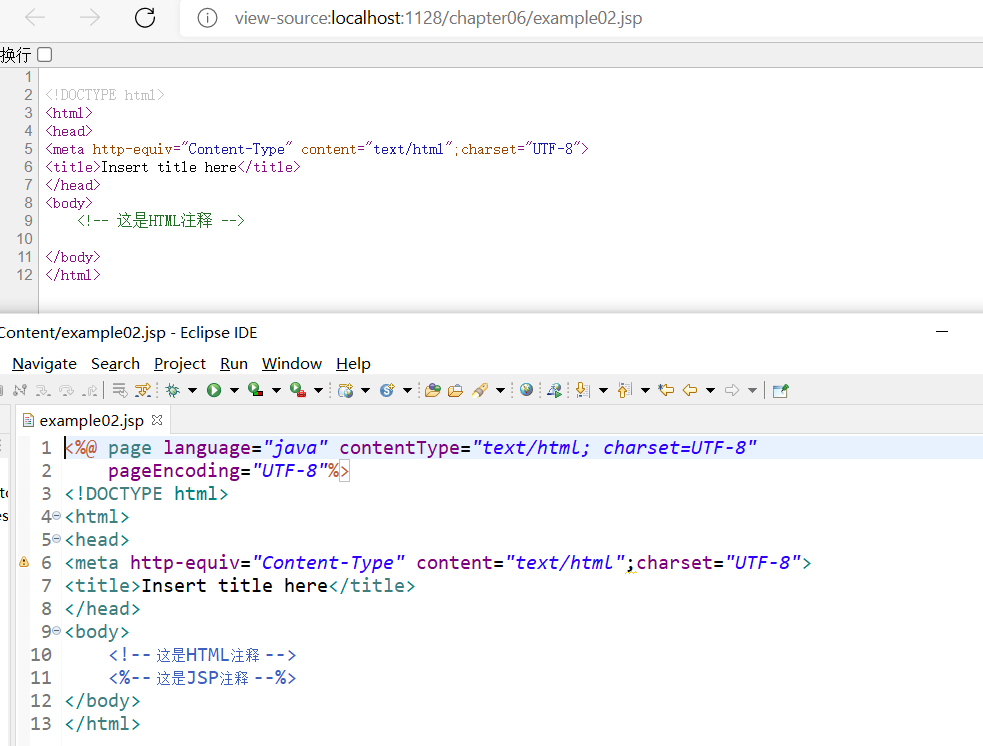Click line number 12 in browser source
Image resolution: width=983 pixels, height=746 pixels.
point(24,275)
